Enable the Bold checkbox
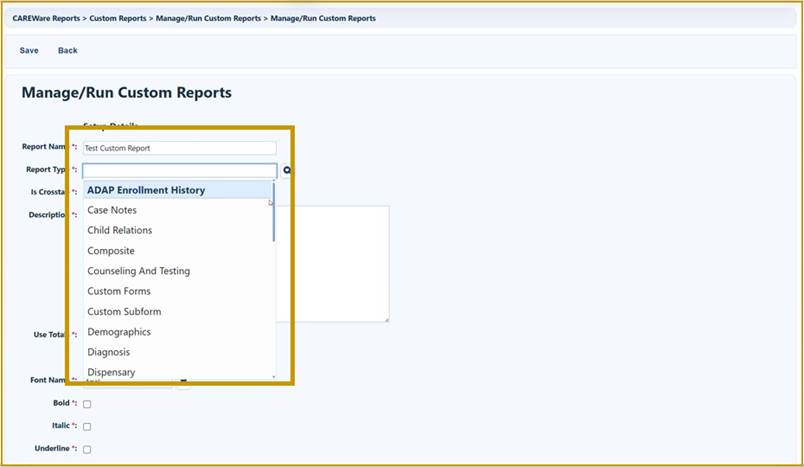The height and width of the screenshot is (467, 804). pyautogui.click(x=87, y=404)
